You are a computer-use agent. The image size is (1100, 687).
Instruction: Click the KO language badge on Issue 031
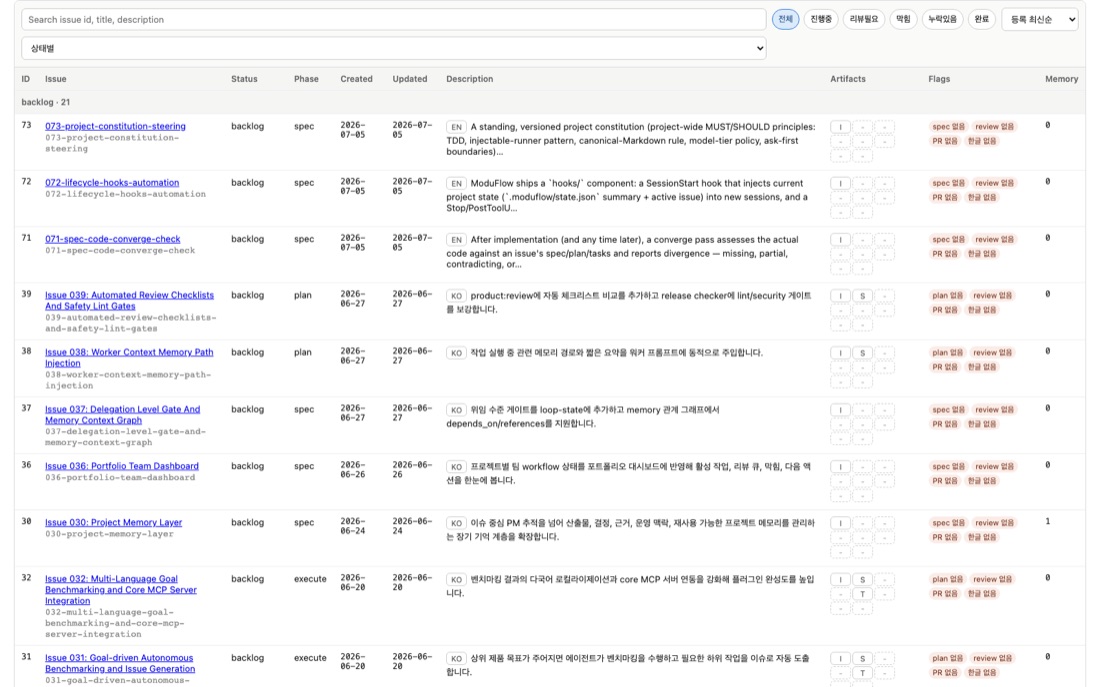click(456, 659)
